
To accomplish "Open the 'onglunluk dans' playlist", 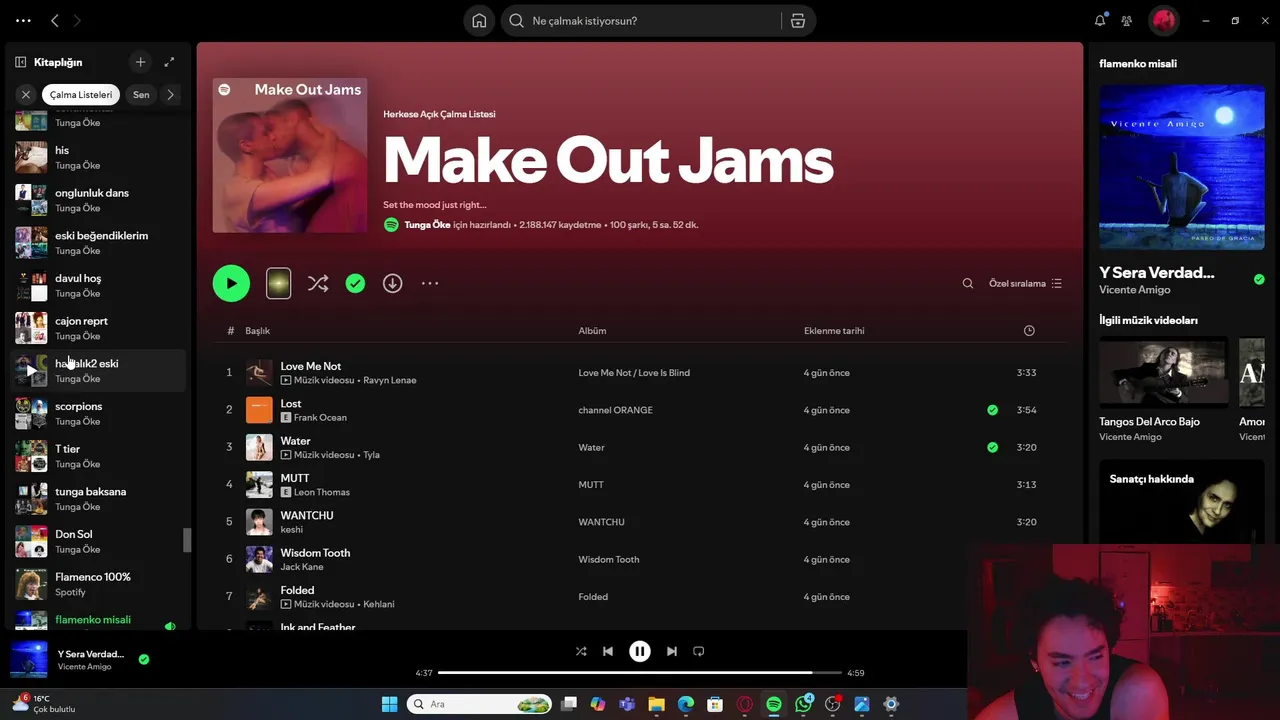I will point(98,200).
